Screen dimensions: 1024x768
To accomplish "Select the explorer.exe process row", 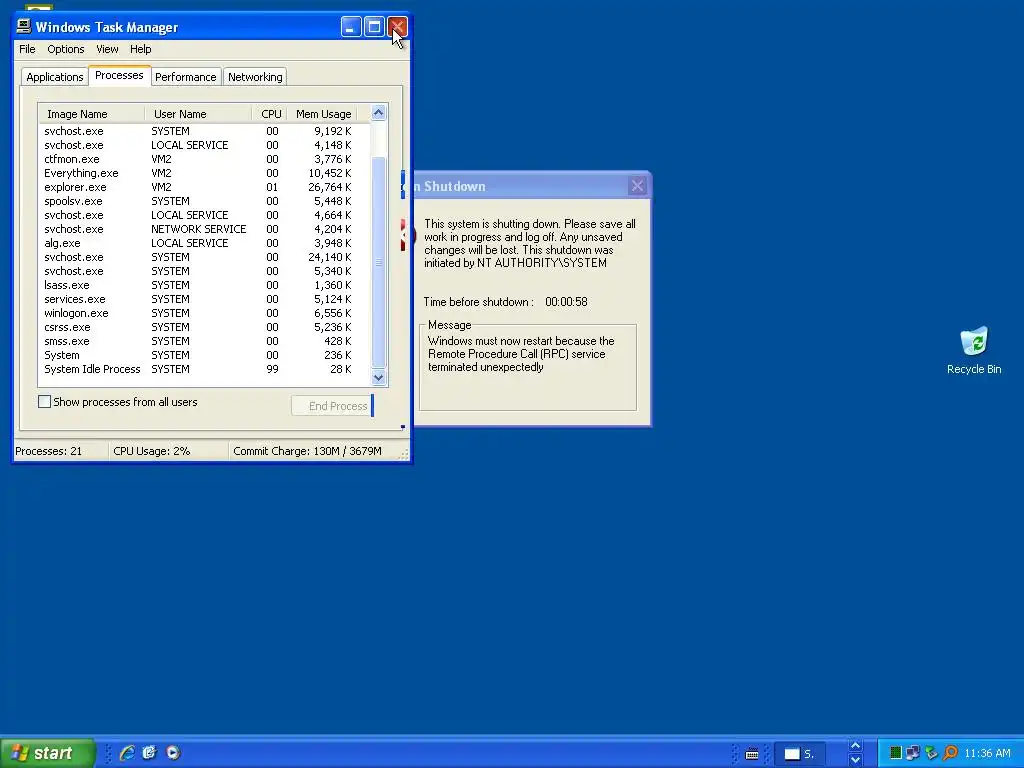I will [x=204, y=187].
